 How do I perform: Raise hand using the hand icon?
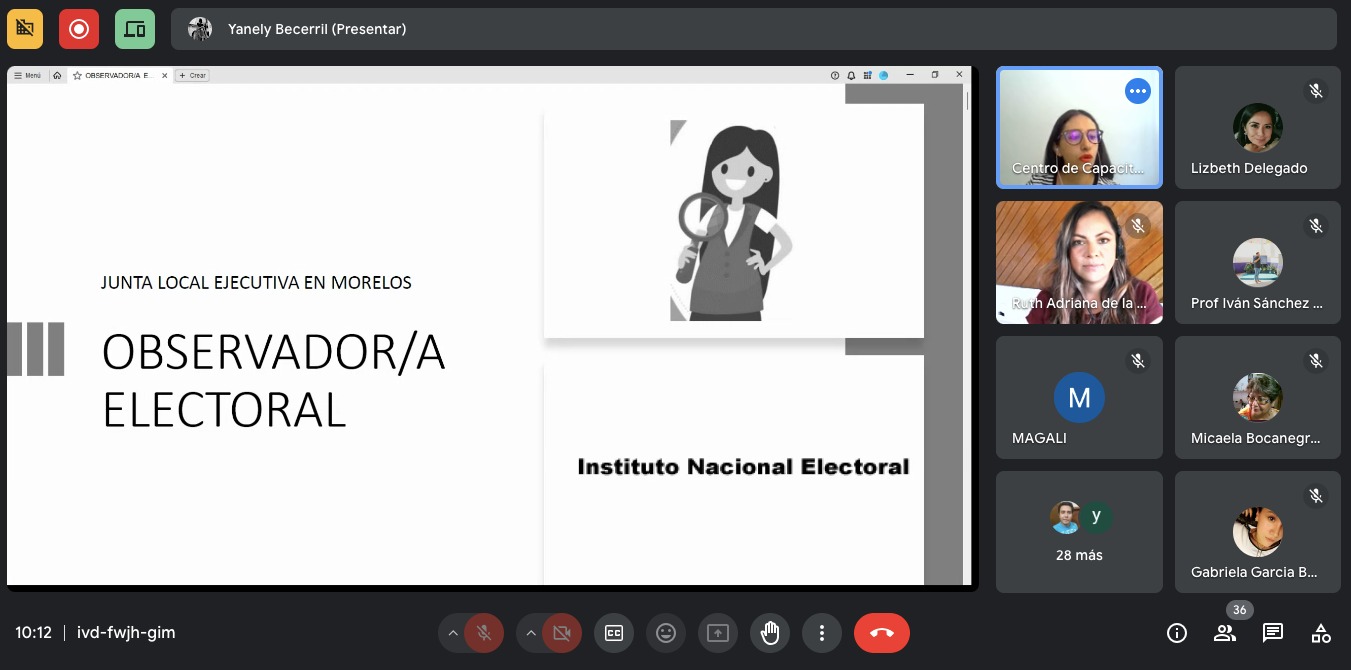click(770, 633)
